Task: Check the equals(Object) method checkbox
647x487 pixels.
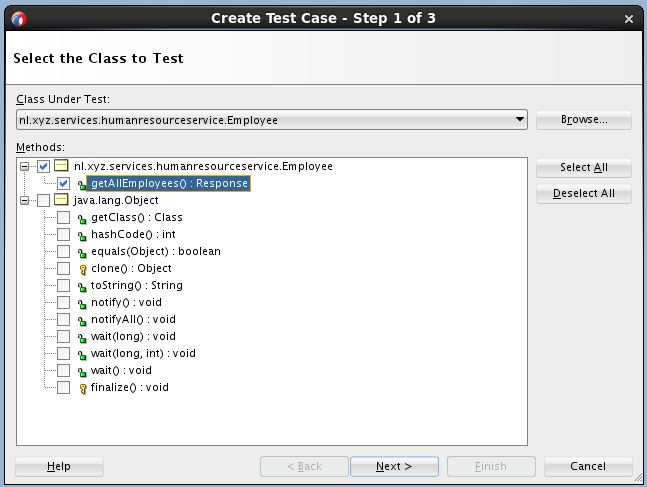Action: coord(64,252)
